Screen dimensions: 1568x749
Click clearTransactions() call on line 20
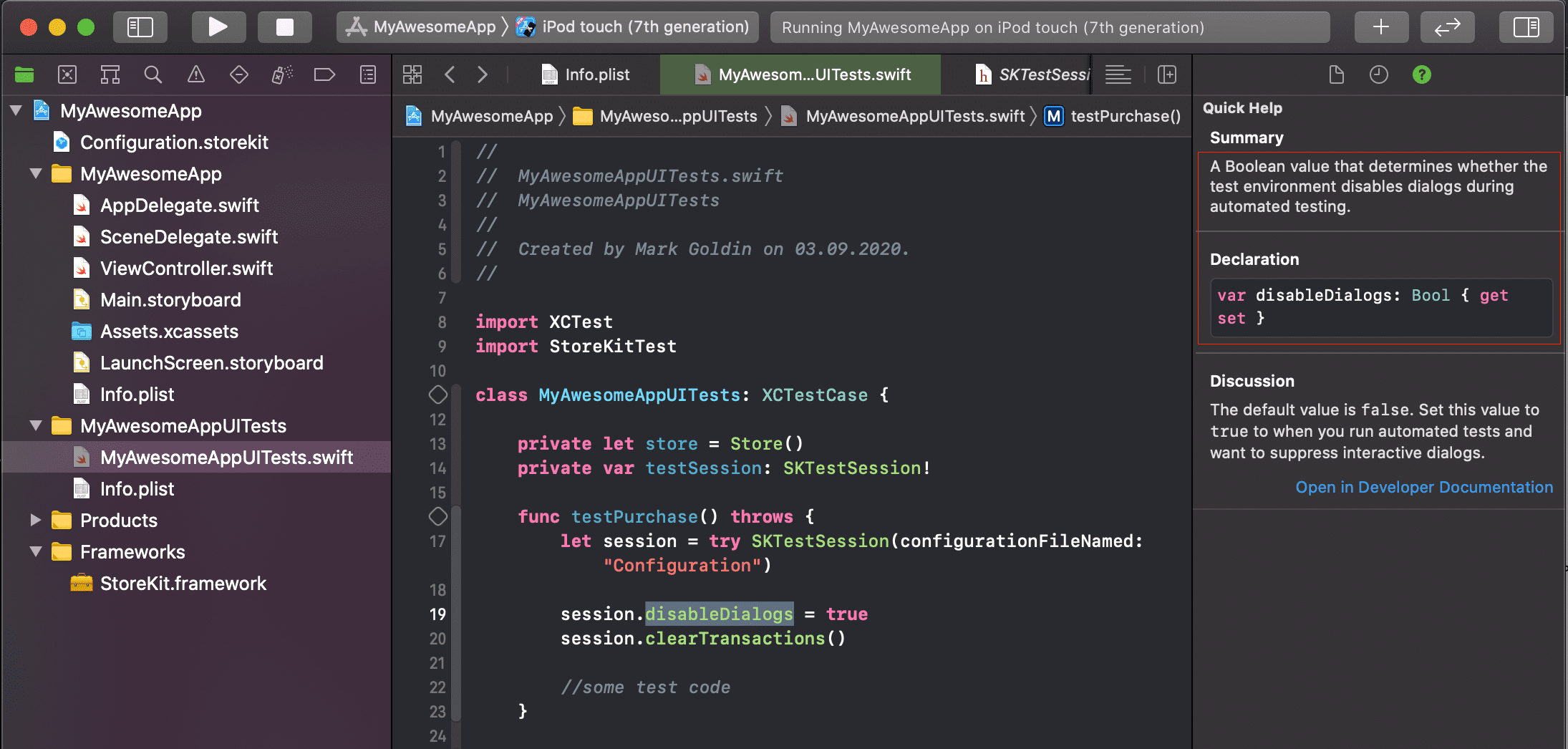tap(745, 638)
